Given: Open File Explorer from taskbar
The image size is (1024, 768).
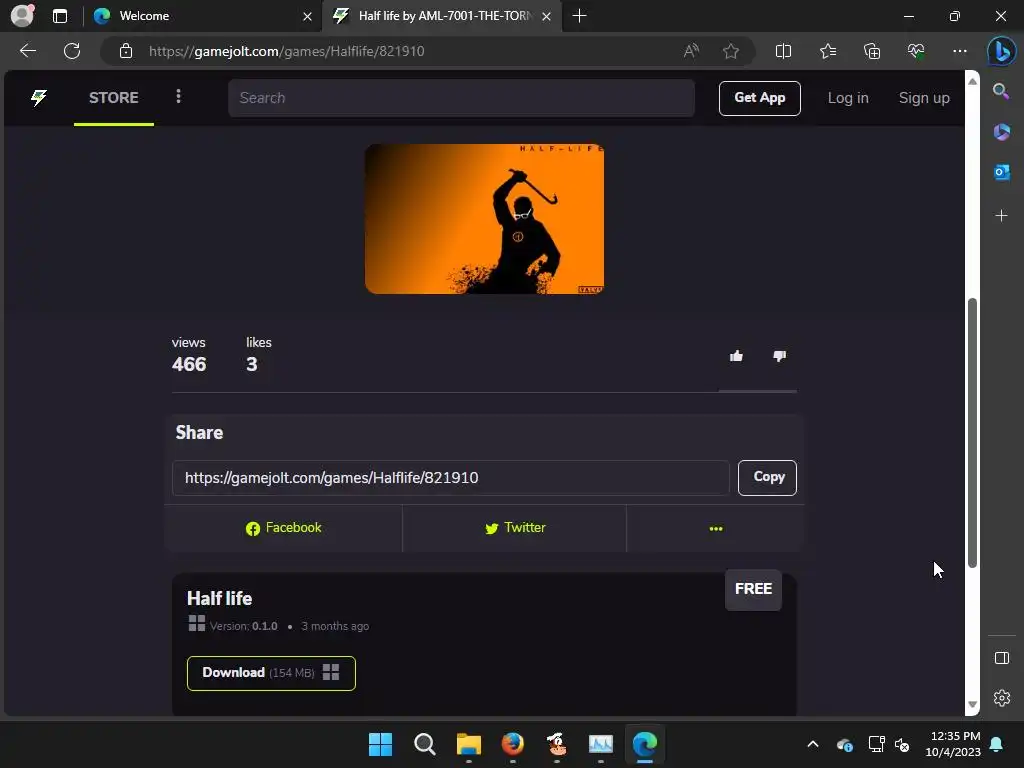Looking at the screenshot, I should tap(468, 744).
